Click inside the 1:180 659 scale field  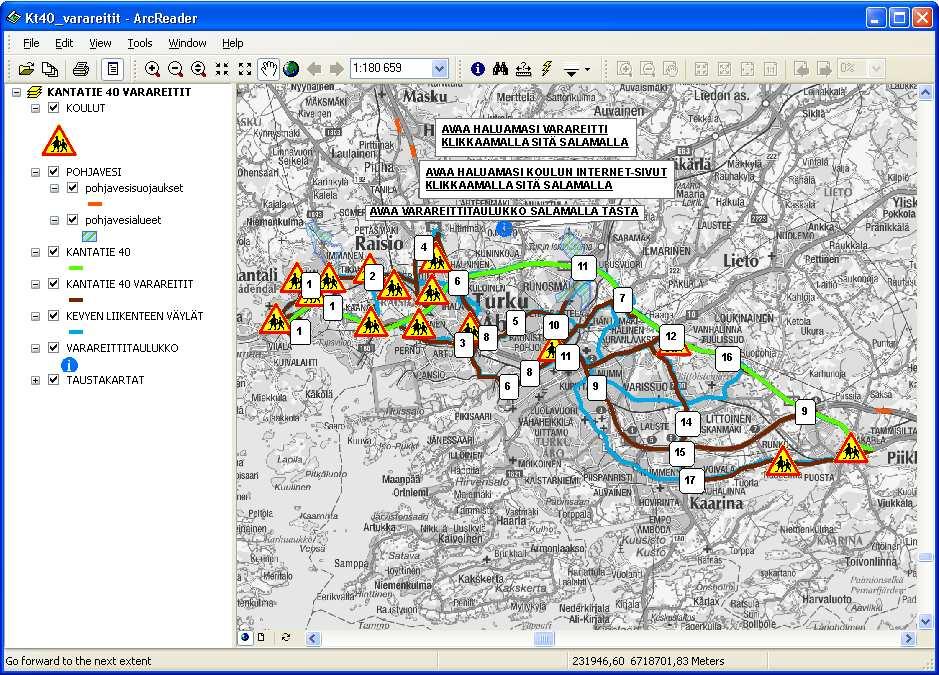391,68
